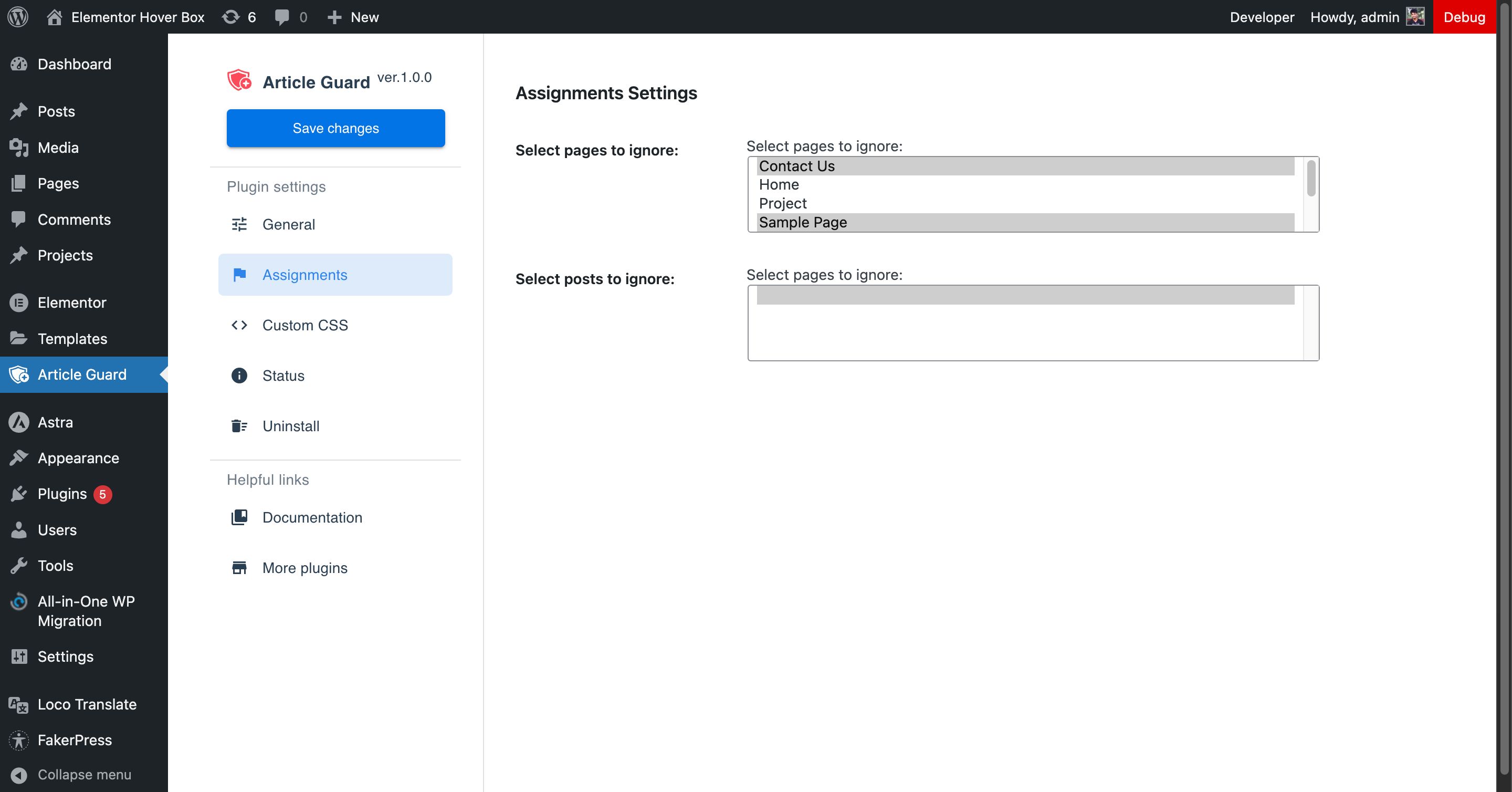This screenshot has width=1512, height=792.
Task: Click the Users person icon
Action: (x=19, y=530)
